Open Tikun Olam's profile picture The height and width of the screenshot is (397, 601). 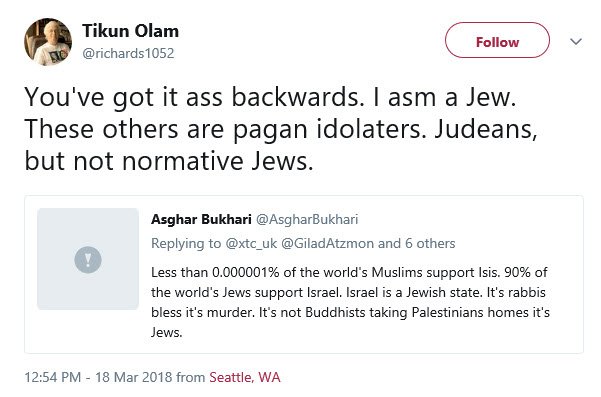[48, 42]
